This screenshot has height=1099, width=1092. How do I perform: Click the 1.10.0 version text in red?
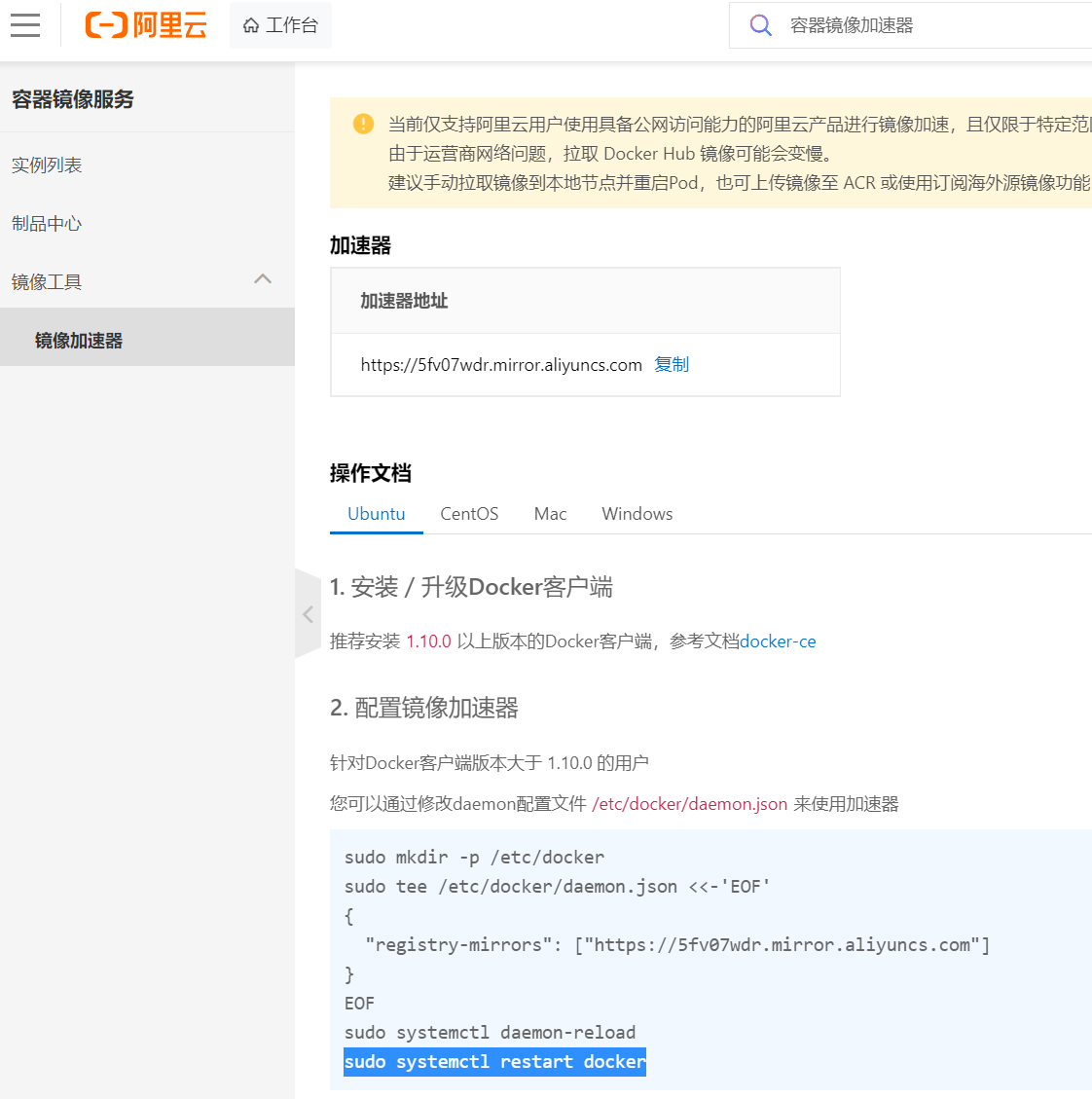[429, 641]
